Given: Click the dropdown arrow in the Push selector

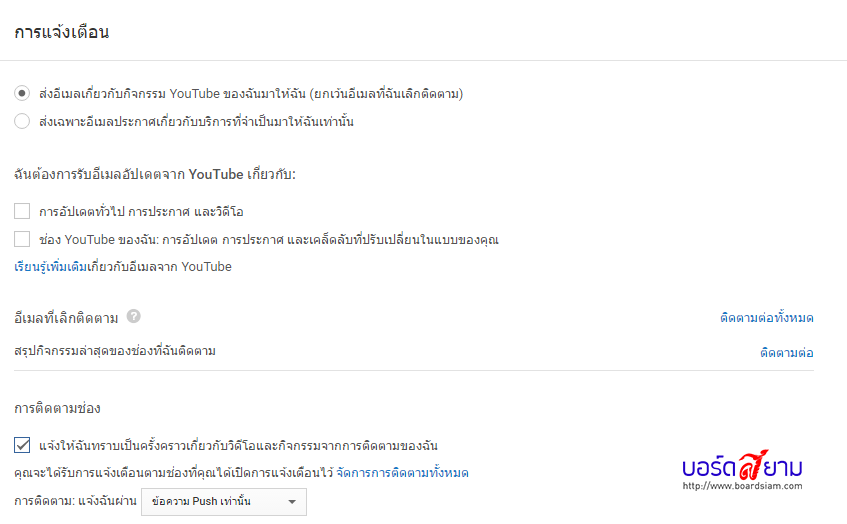Looking at the screenshot, I should click(292, 502).
